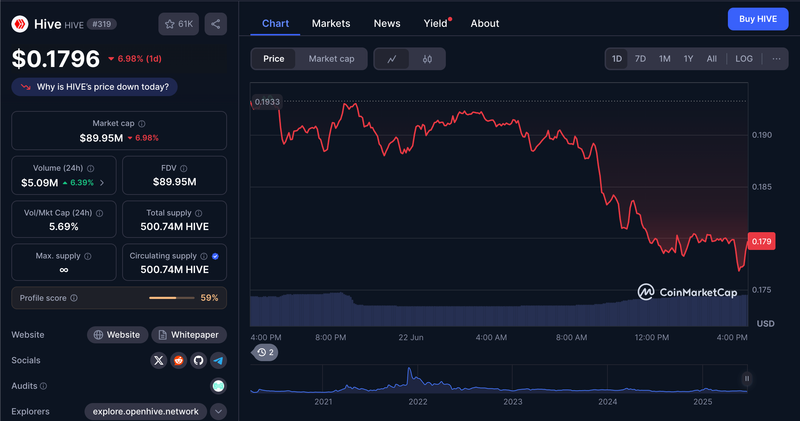This screenshot has width=800, height=421.
Task: Switch chart to Market cap mode
Action: pos(331,59)
